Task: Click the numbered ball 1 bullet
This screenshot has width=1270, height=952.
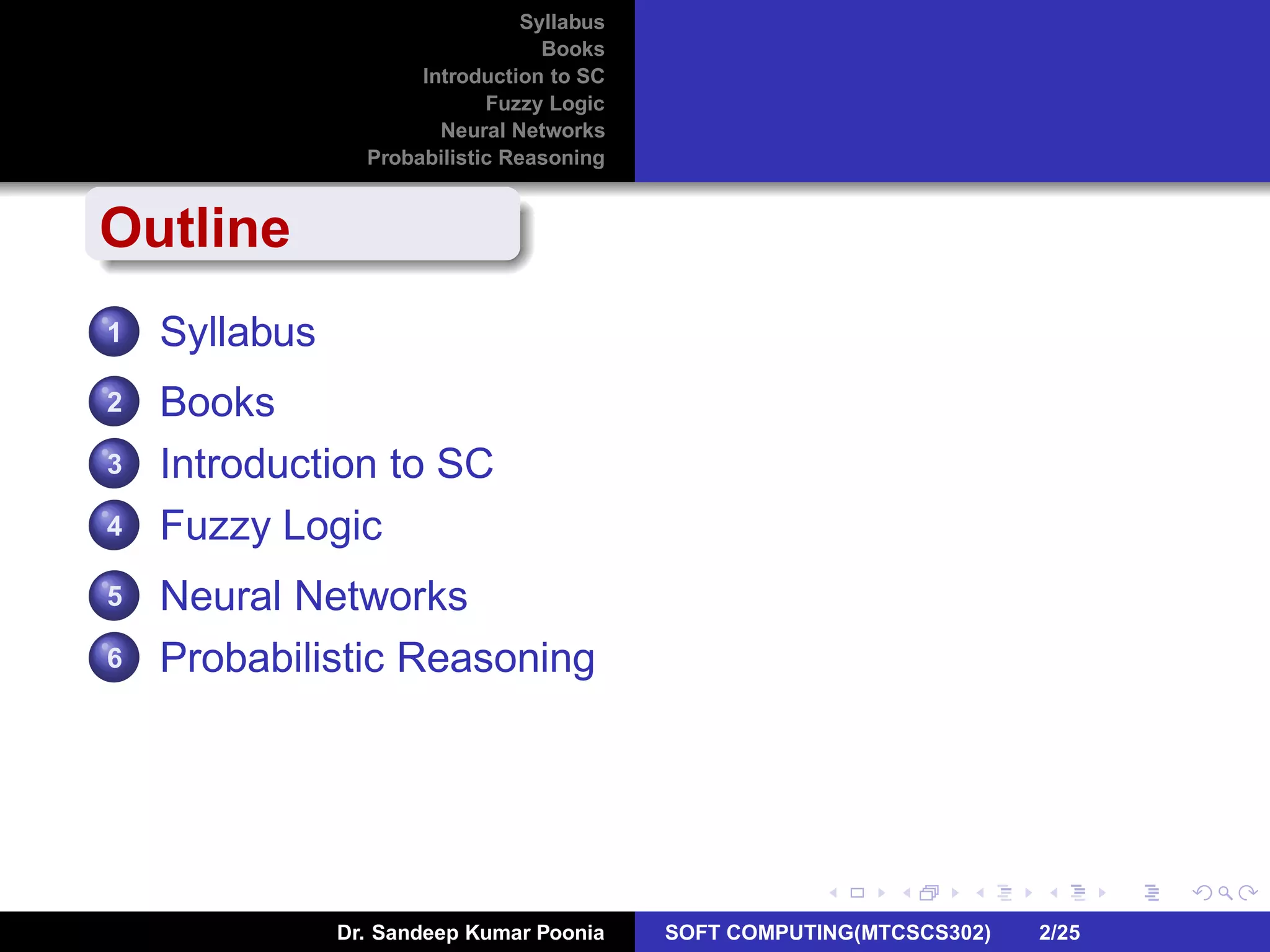Action: (x=114, y=332)
